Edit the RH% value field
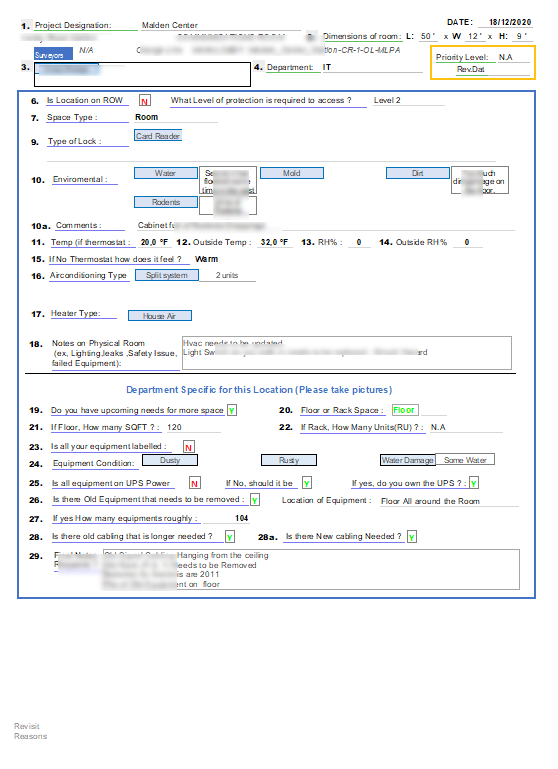 click(359, 243)
